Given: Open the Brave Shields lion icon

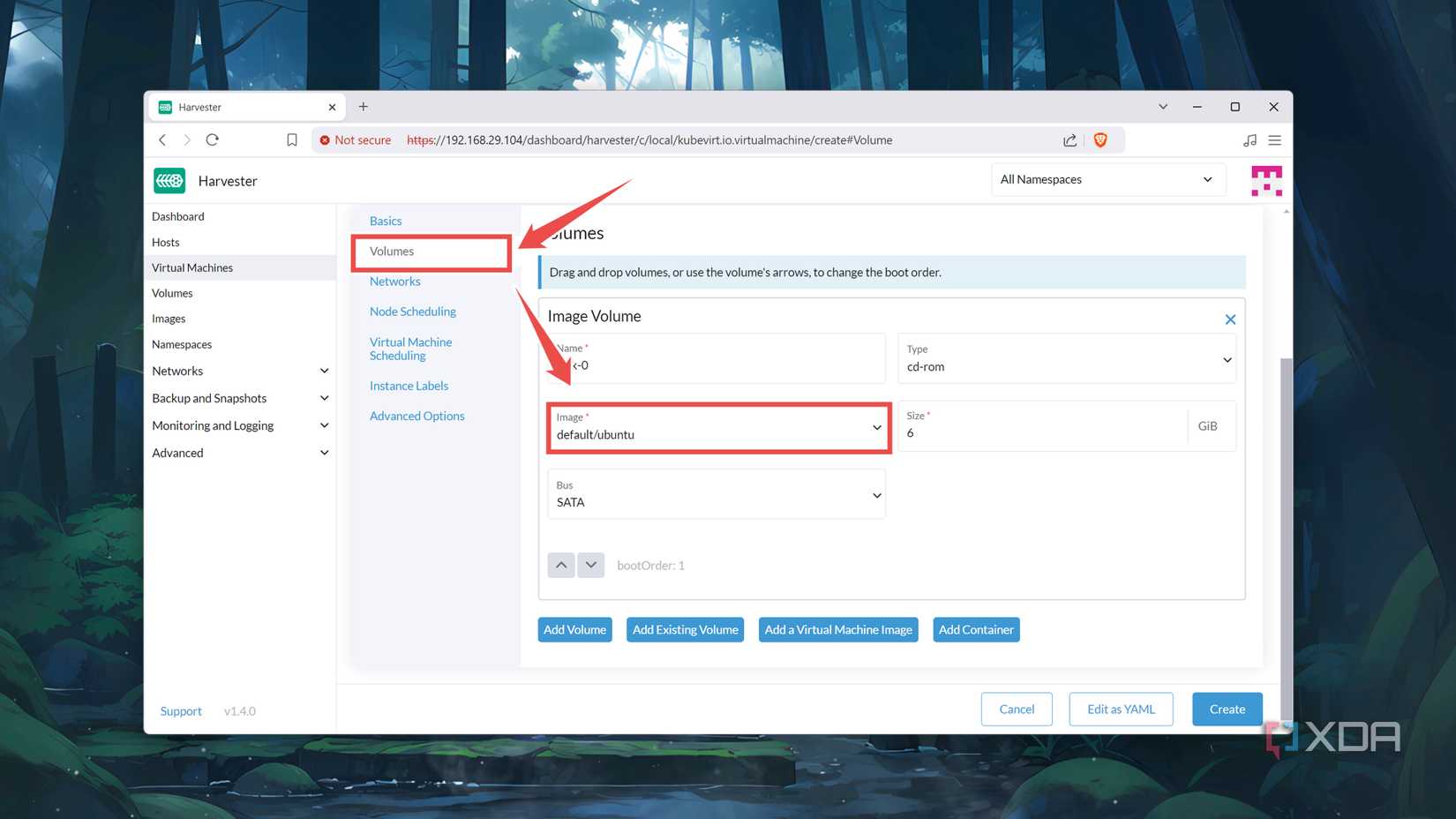Looking at the screenshot, I should [1100, 139].
